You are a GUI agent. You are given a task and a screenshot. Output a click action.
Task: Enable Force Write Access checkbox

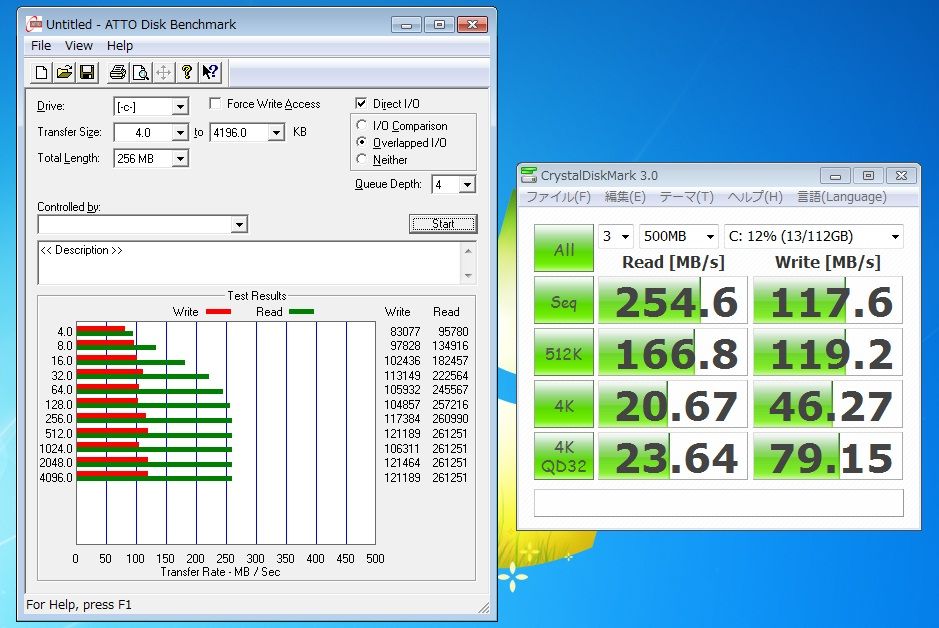tap(215, 104)
